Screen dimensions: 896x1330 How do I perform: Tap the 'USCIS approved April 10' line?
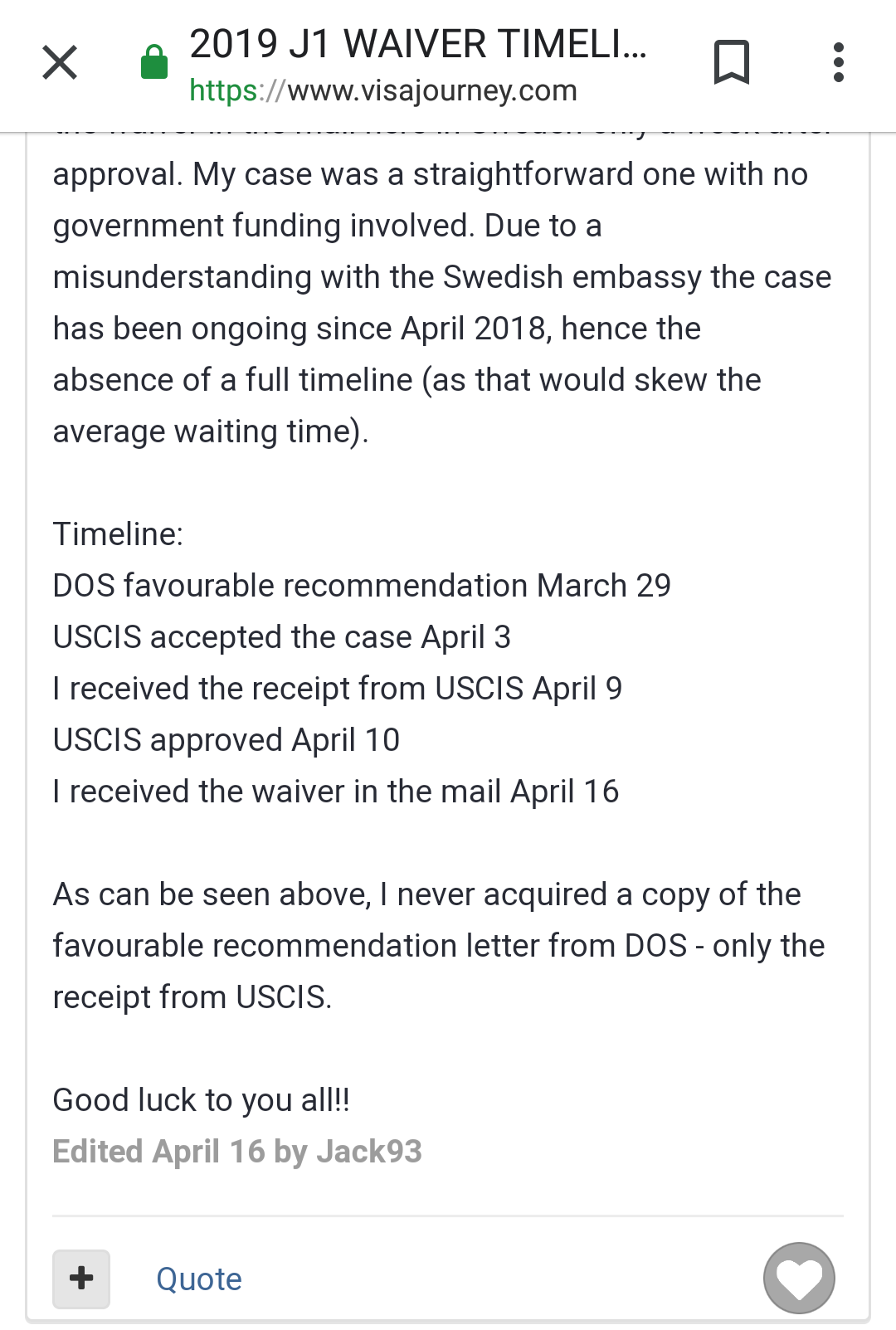pos(226,740)
